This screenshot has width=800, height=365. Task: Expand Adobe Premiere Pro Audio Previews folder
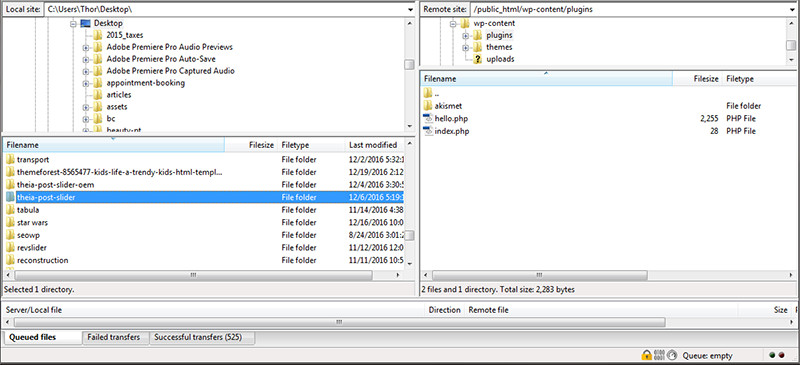[86, 47]
